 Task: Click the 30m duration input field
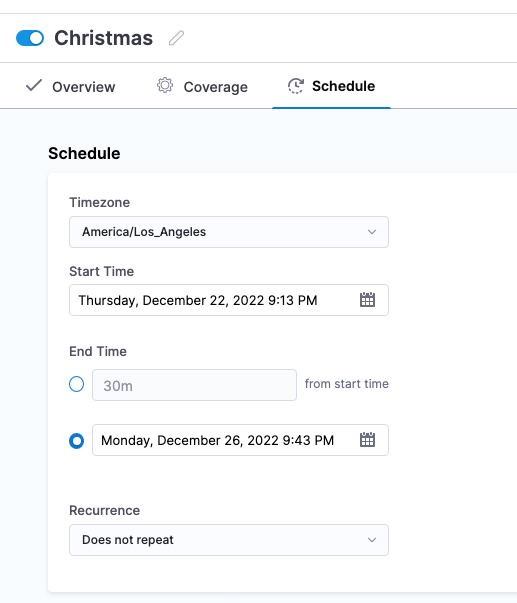pos(194,385)
